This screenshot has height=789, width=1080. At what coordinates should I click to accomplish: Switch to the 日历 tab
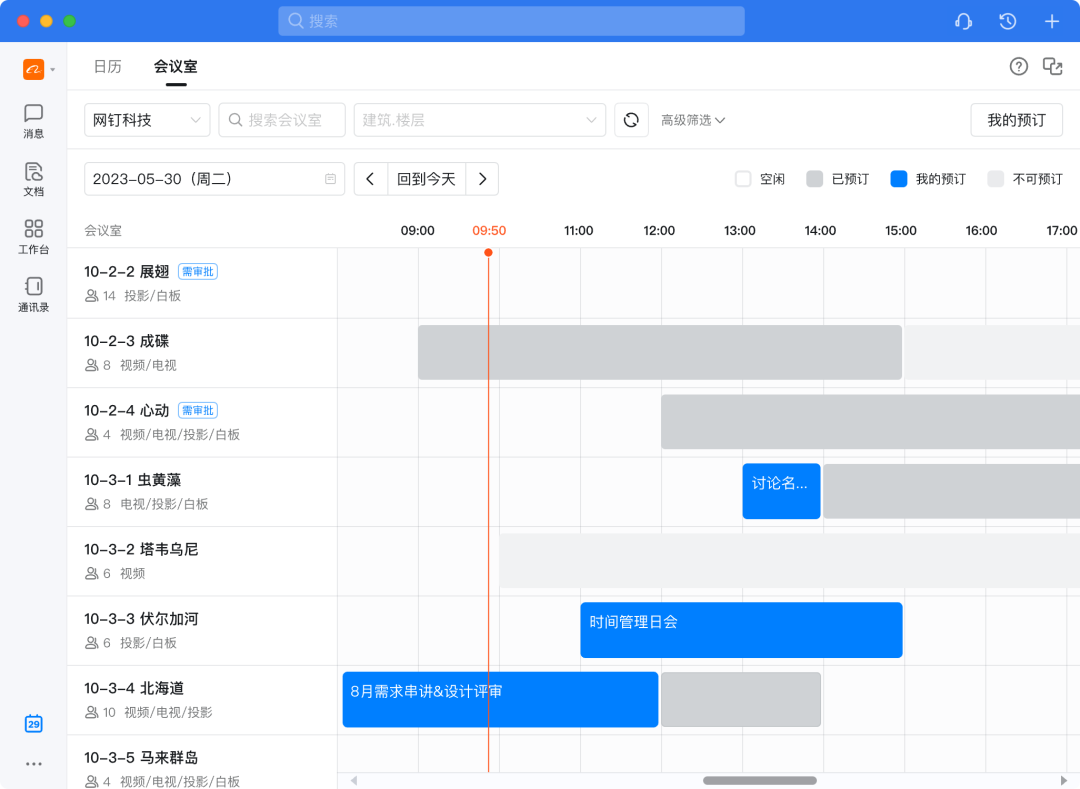tap(107, 67)
